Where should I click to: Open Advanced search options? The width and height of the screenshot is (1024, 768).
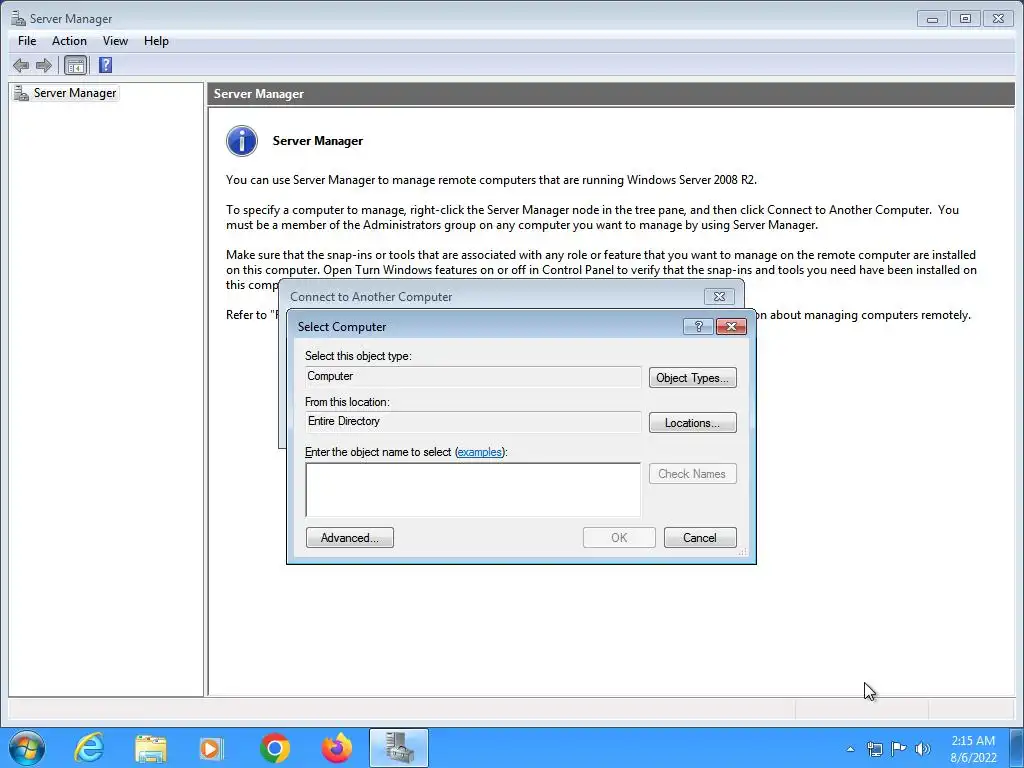(x=349, y=537)
